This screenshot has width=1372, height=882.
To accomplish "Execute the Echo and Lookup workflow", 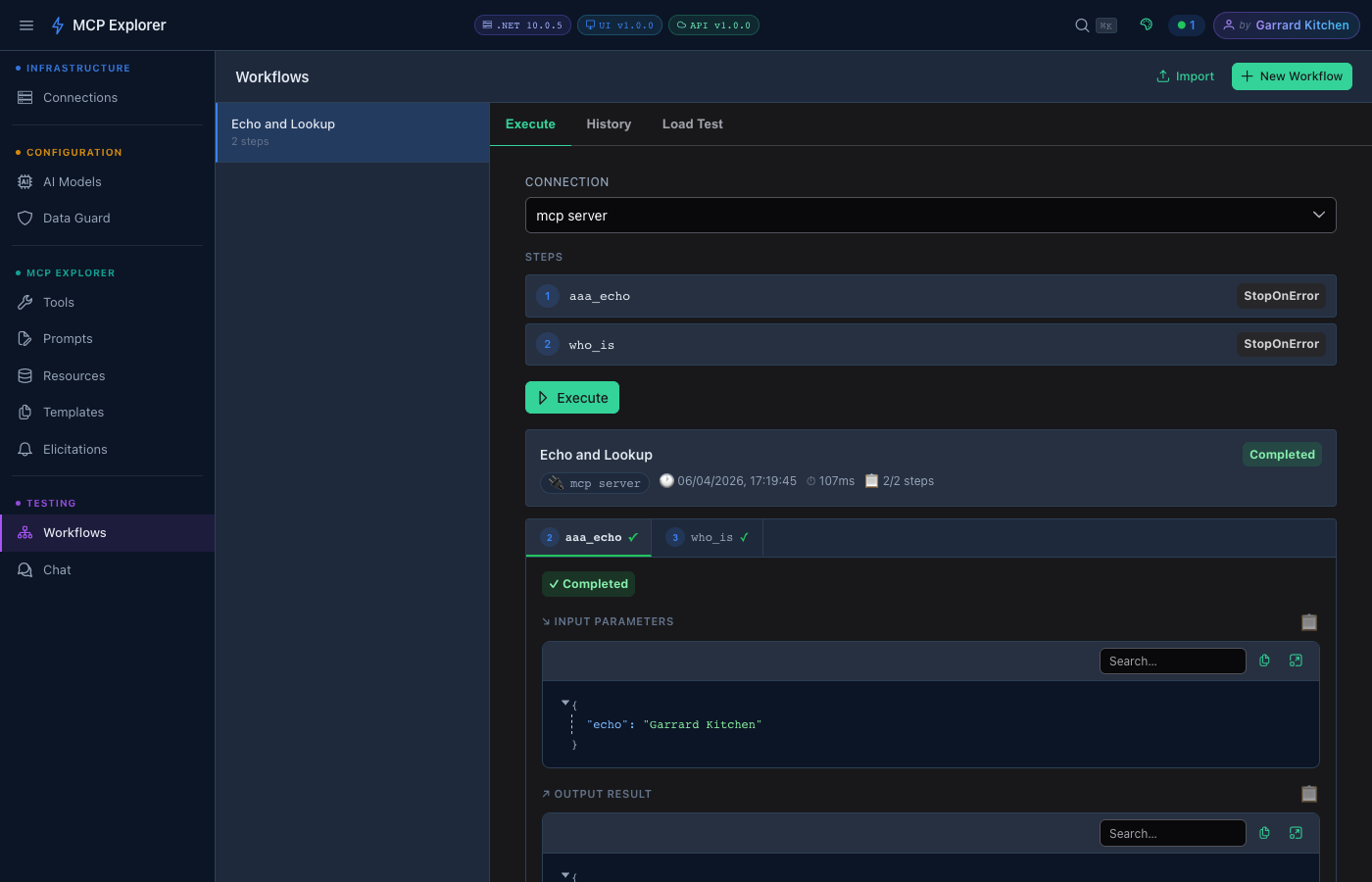I will tap(571, 397).
